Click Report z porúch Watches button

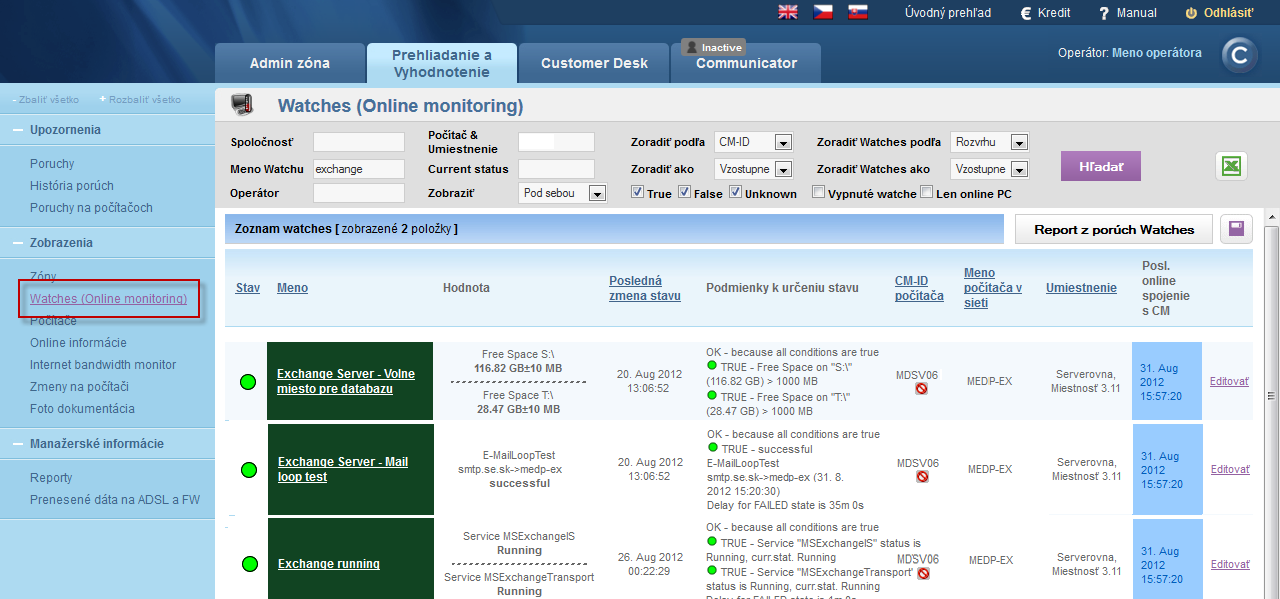click(x=1114, y=229)
